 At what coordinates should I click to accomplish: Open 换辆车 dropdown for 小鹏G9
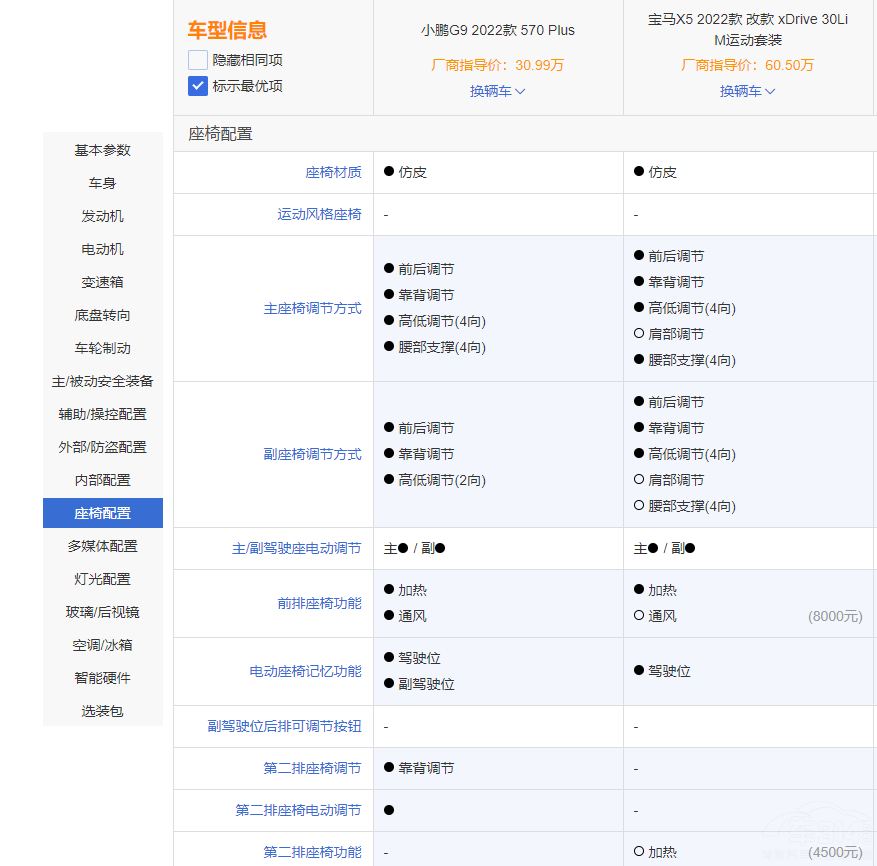[497, 91]
